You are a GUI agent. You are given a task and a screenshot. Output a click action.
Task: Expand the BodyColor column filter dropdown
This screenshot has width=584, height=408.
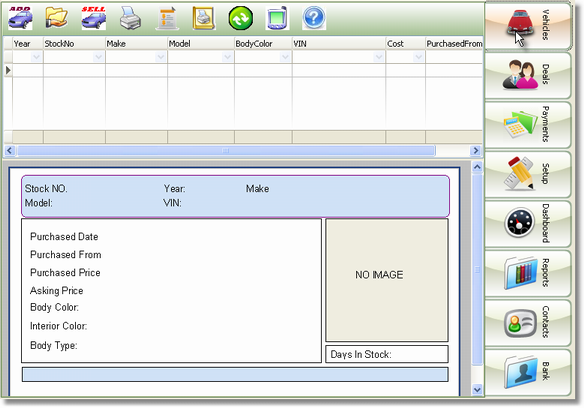(285, 57)
